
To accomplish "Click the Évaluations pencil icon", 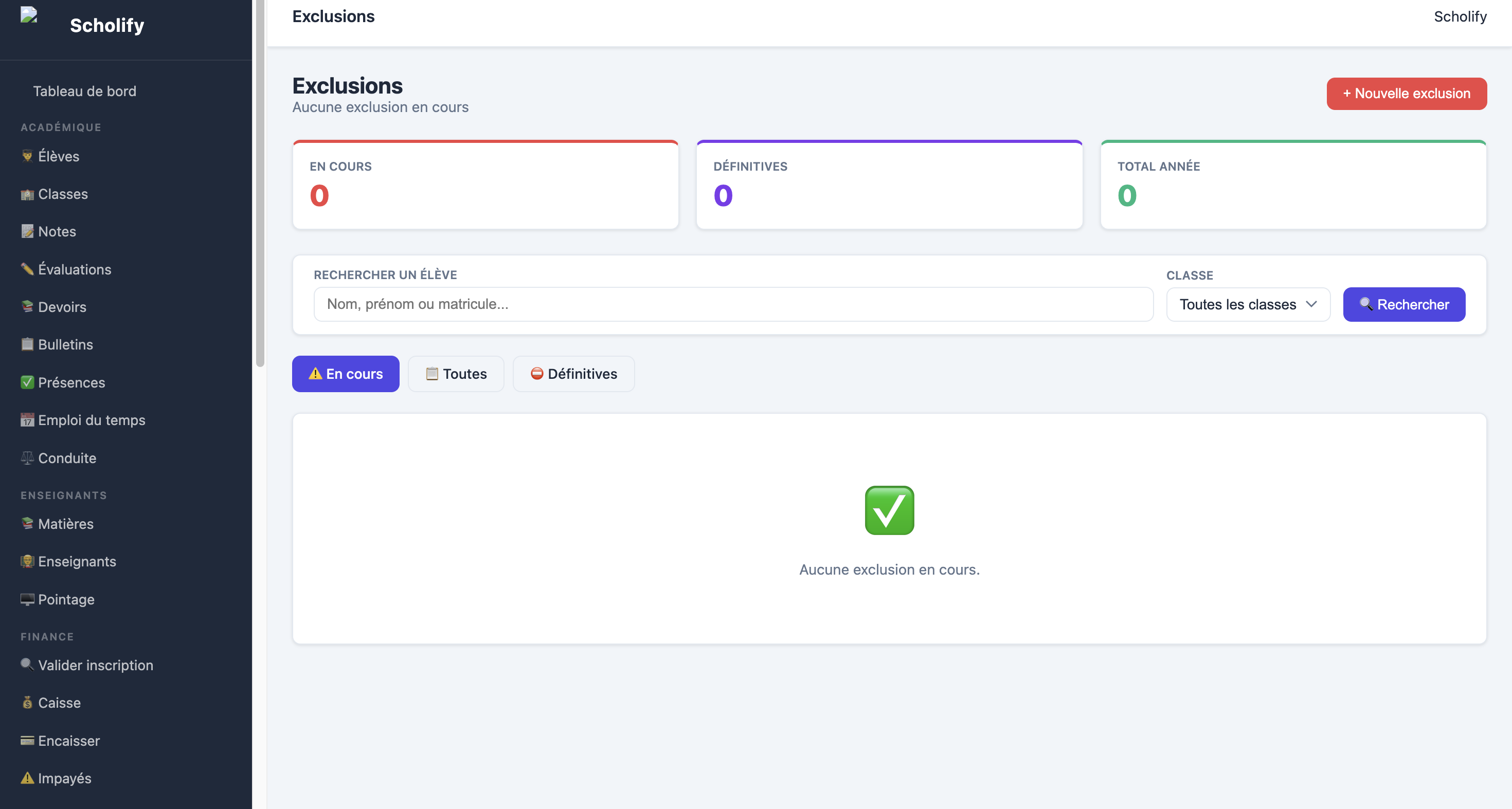I will pyautogui.click(x=27, y=269).
